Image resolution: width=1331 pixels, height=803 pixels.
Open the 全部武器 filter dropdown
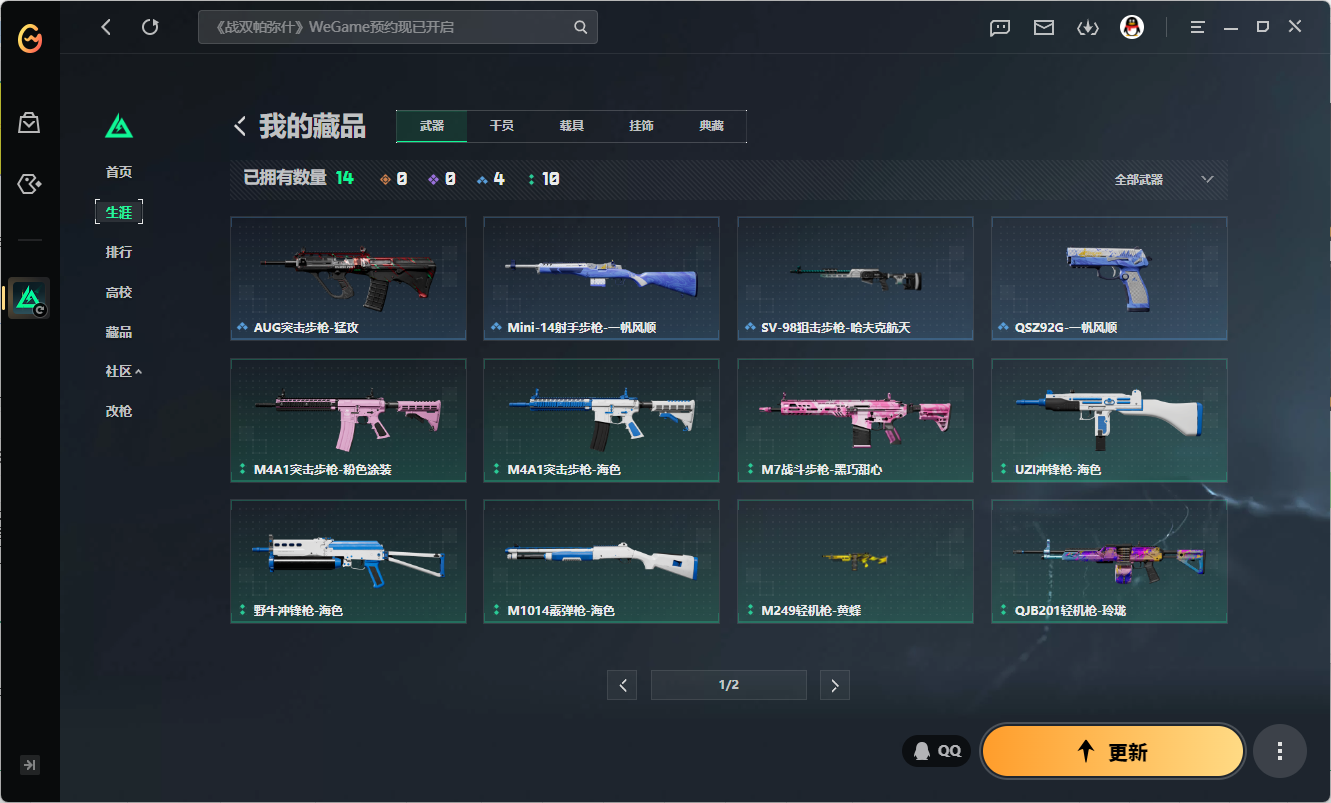point(1164,180)
